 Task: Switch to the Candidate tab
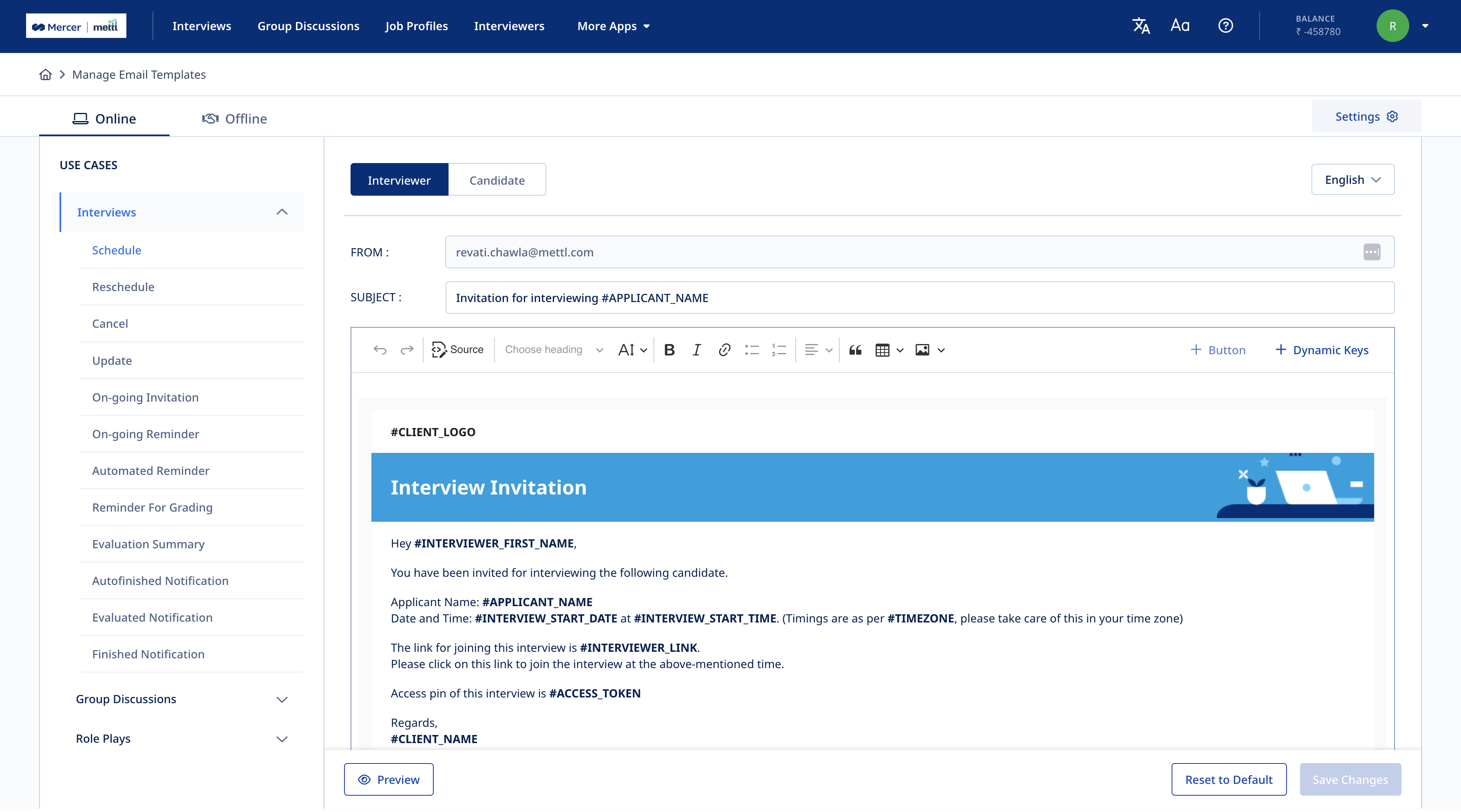pos(497,180)
